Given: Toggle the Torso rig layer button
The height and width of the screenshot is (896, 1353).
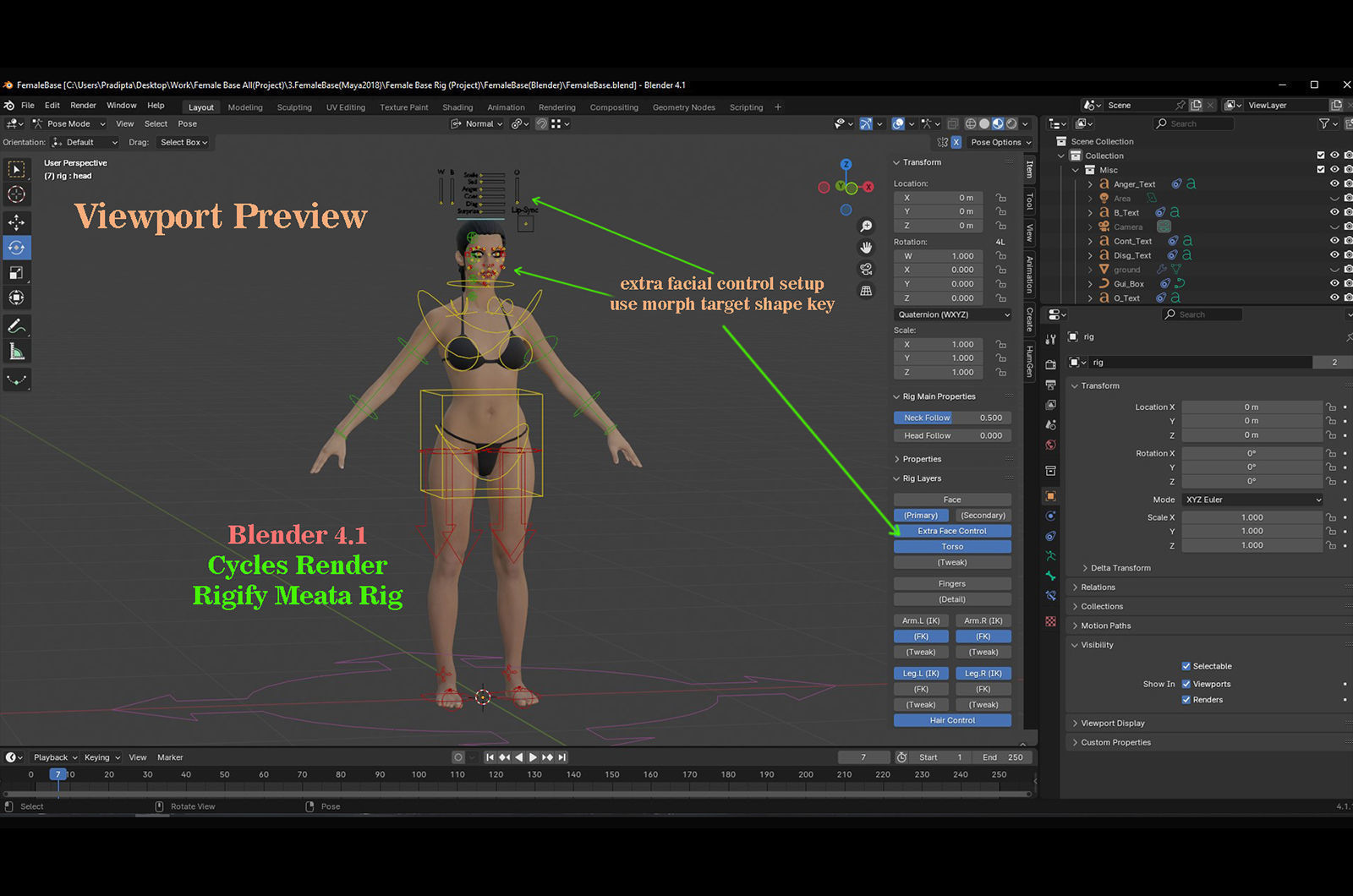Looking at the screenshot, I should point(952,547).
